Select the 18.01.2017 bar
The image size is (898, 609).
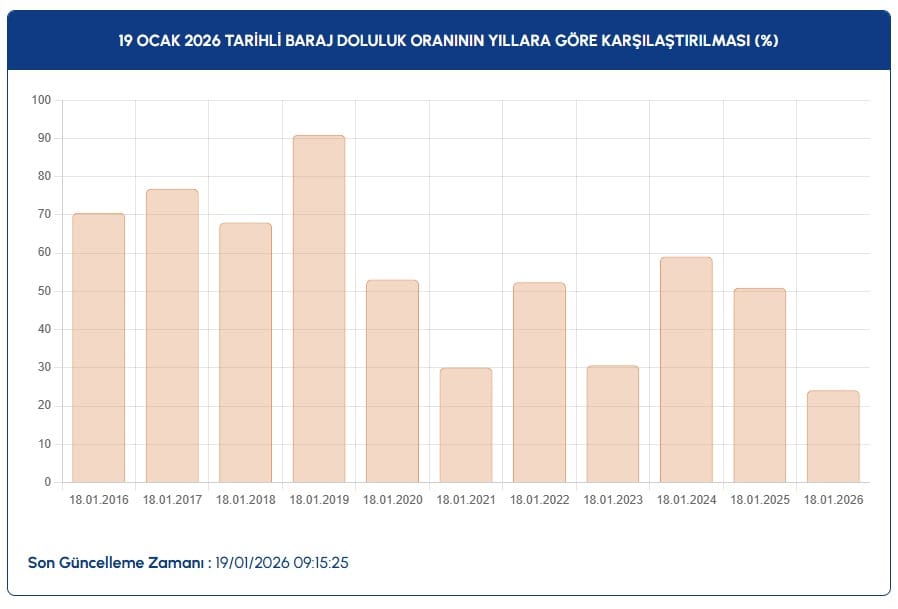point(172,336)
